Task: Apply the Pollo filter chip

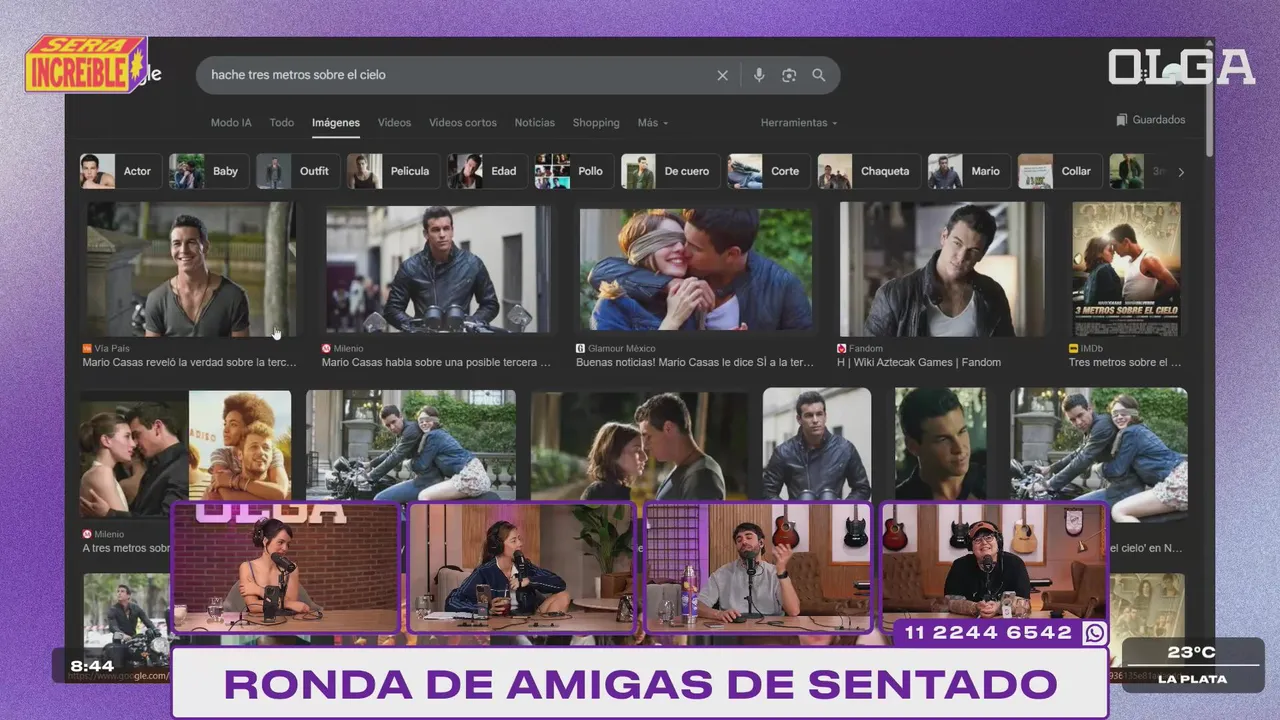Action: 573,171
